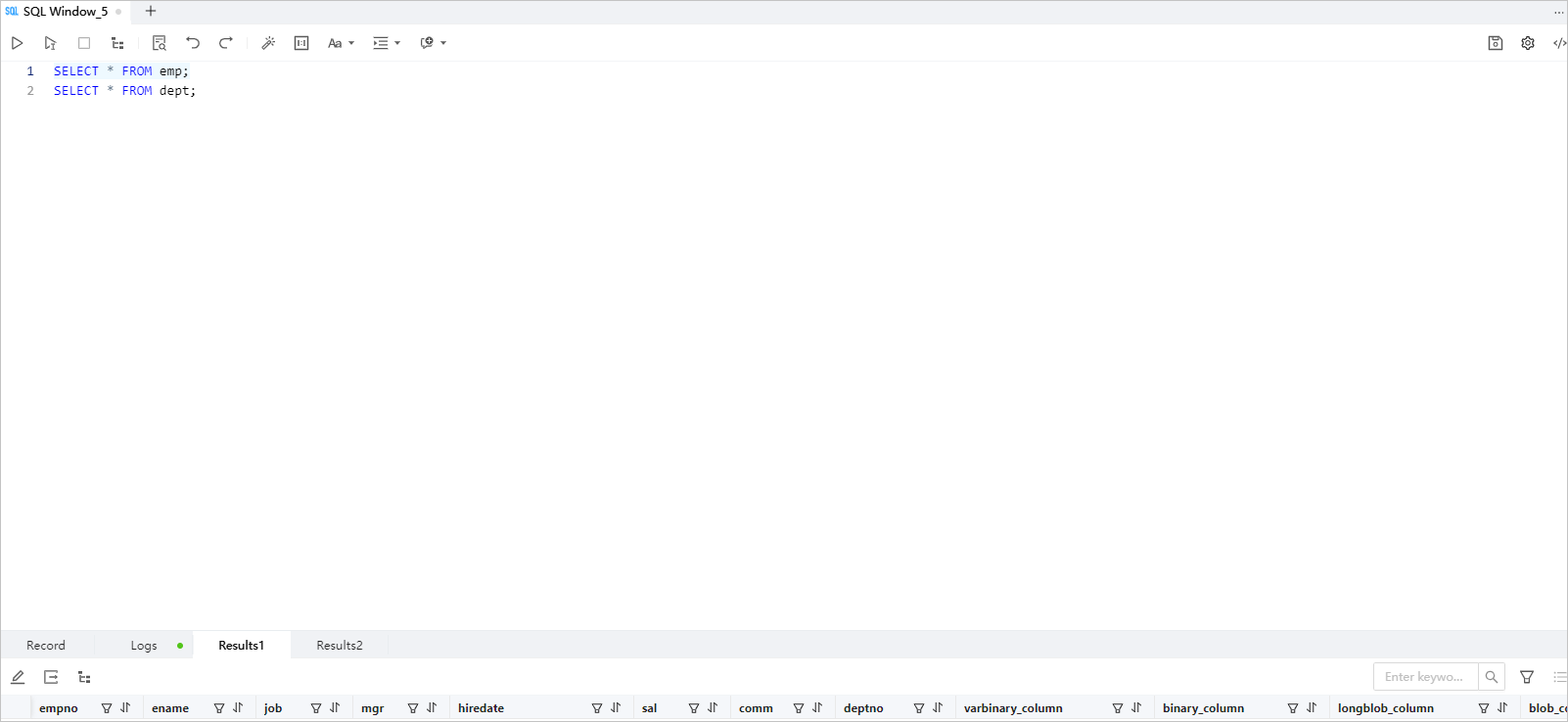Open the Logs tab
Screen dimensions: 1568x722
(144, 646)
